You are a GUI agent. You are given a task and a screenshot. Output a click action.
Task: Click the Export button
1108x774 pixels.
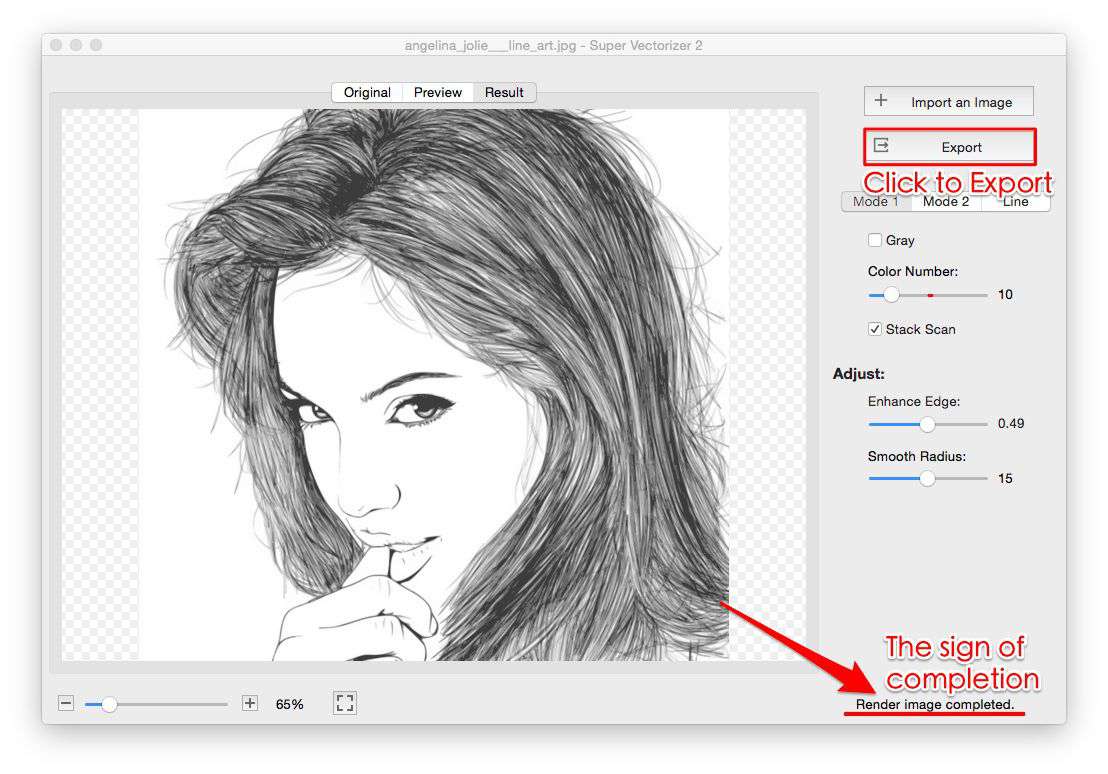pos(948,145)
